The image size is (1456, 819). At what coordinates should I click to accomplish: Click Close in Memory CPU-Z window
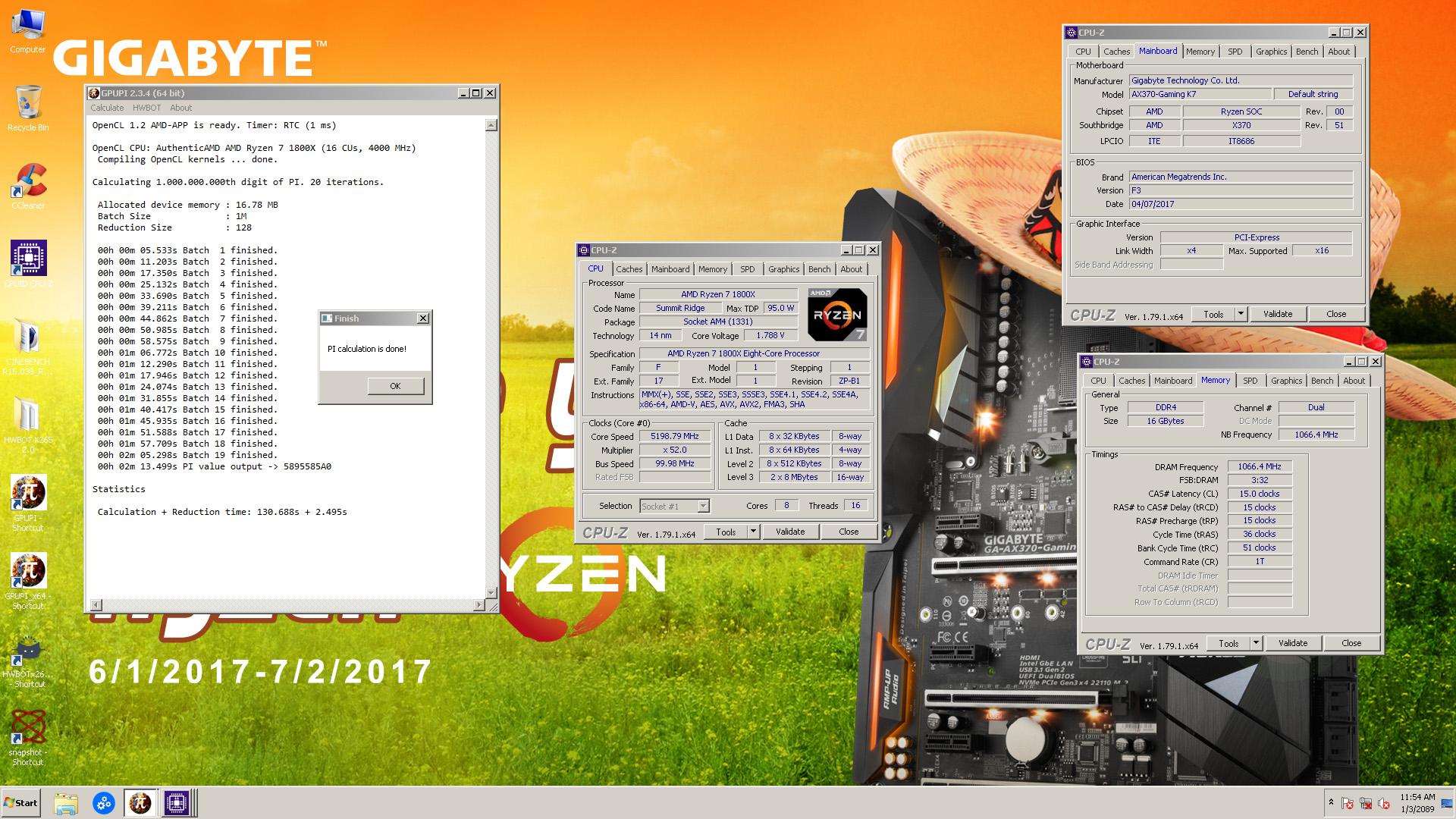(x=1351, y=643)
